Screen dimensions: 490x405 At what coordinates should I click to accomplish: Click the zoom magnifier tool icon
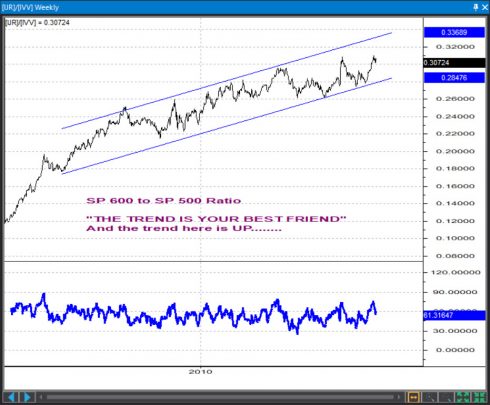[430, 397]
